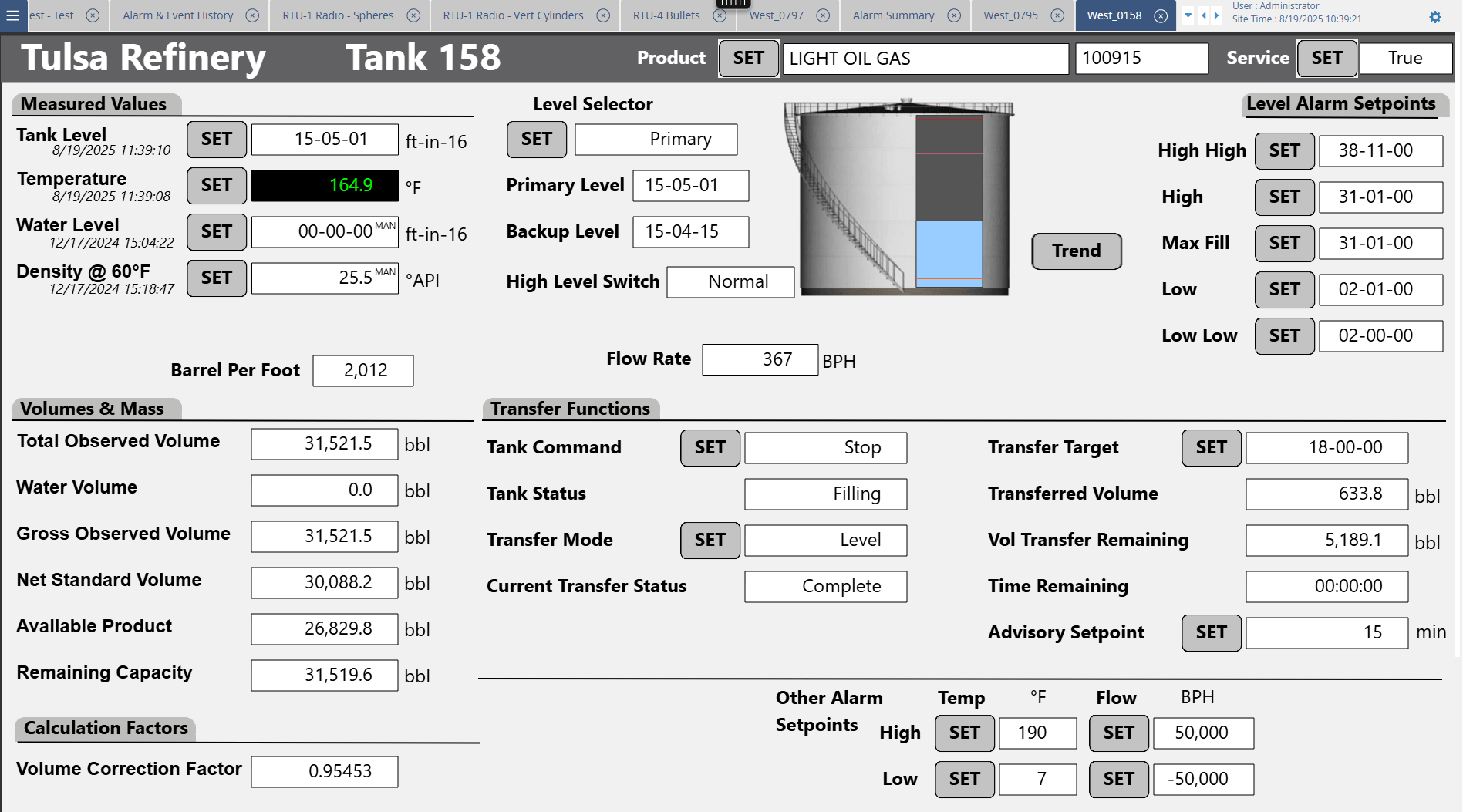The width and height of the screenshot is (1463, 812).
Task: Click the LIGHT OIL GAS product field
Action: coord(925,59)
